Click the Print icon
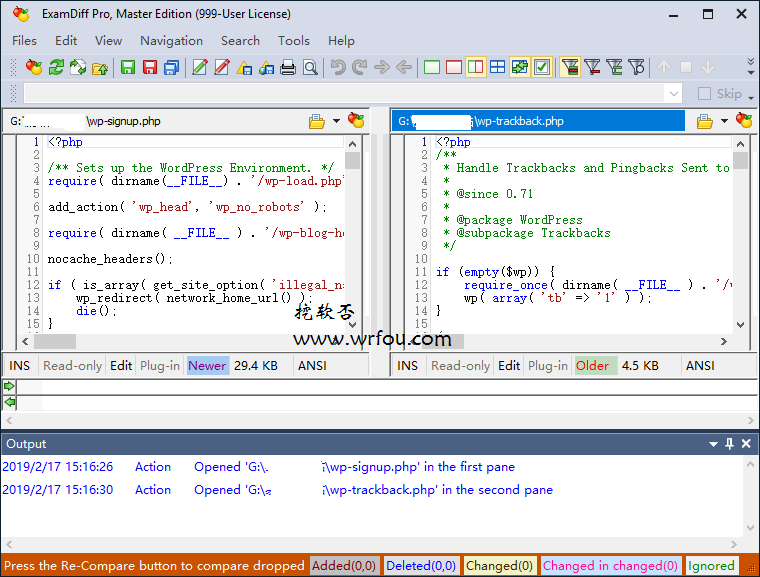The image size is (760, 577). 288,67
